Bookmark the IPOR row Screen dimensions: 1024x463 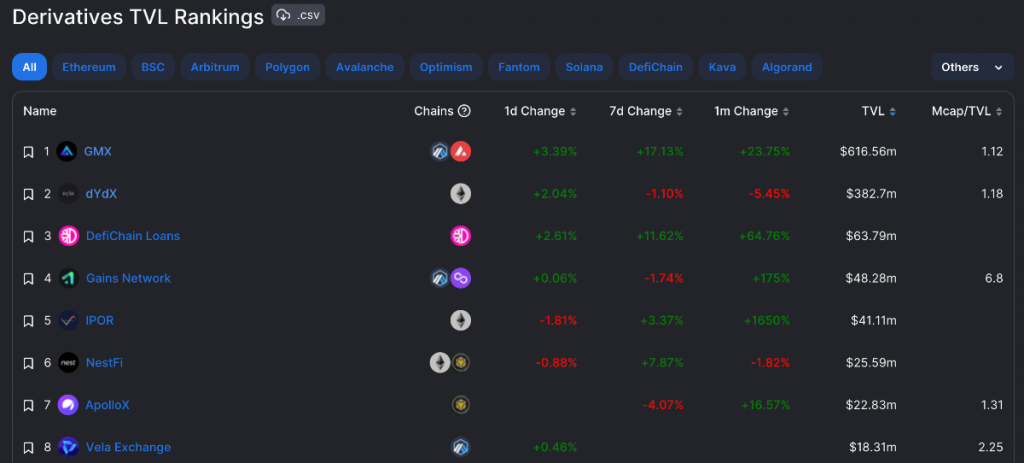[28, 321]
